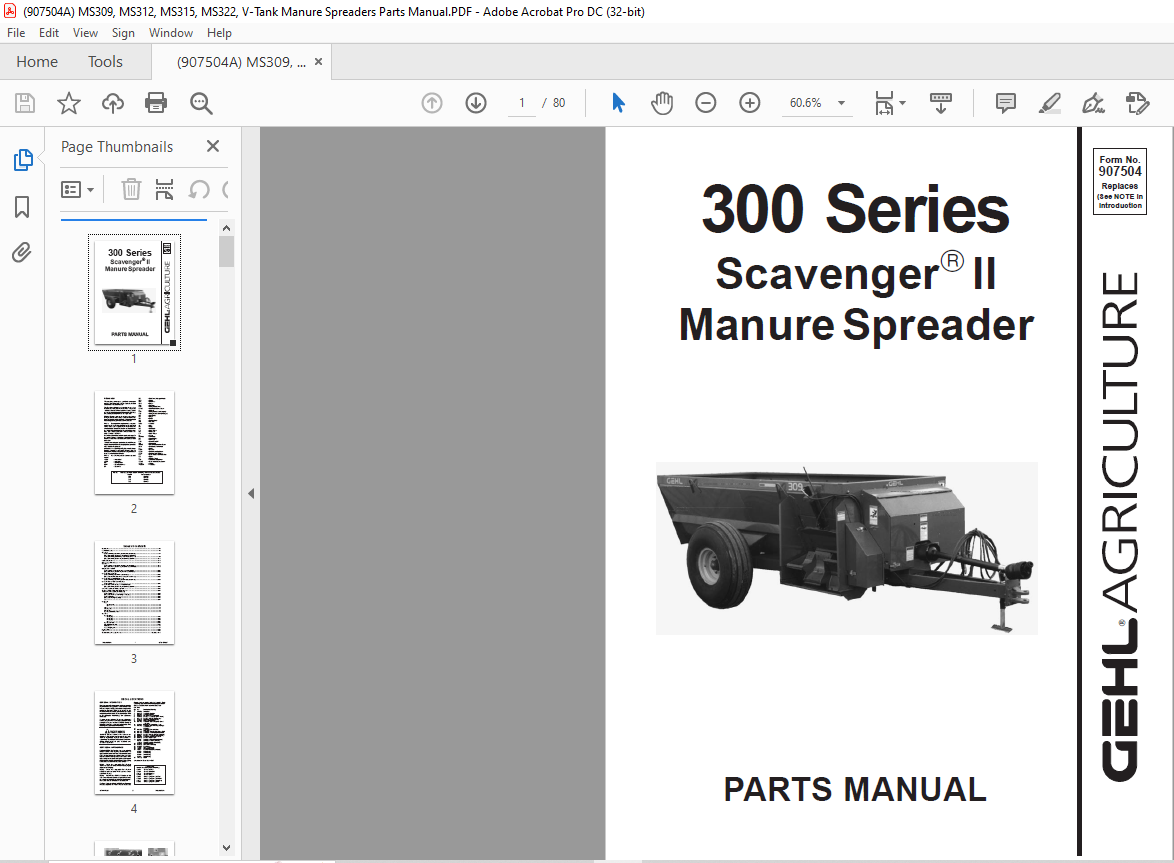Switch to the Home tab

(37, 61)
